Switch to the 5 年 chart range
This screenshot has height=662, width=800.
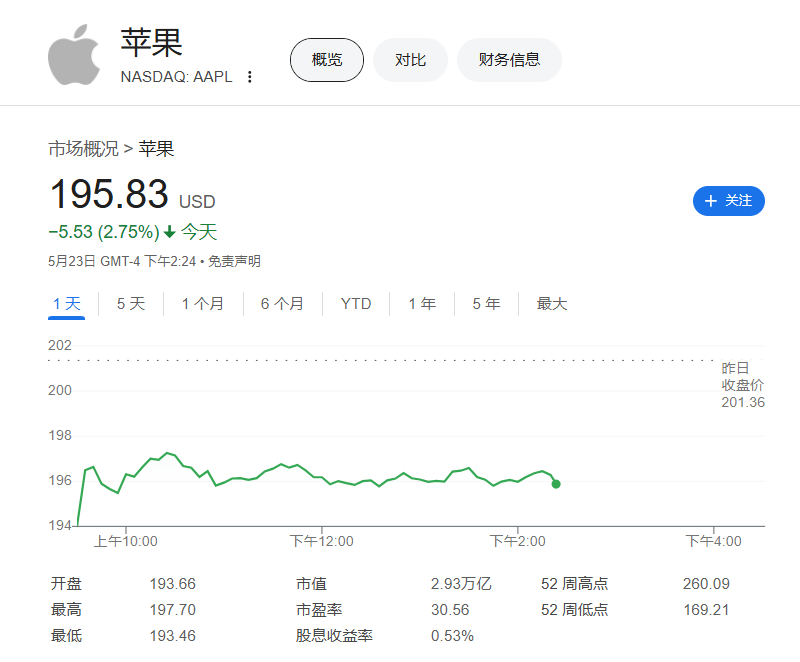point(486,304)
